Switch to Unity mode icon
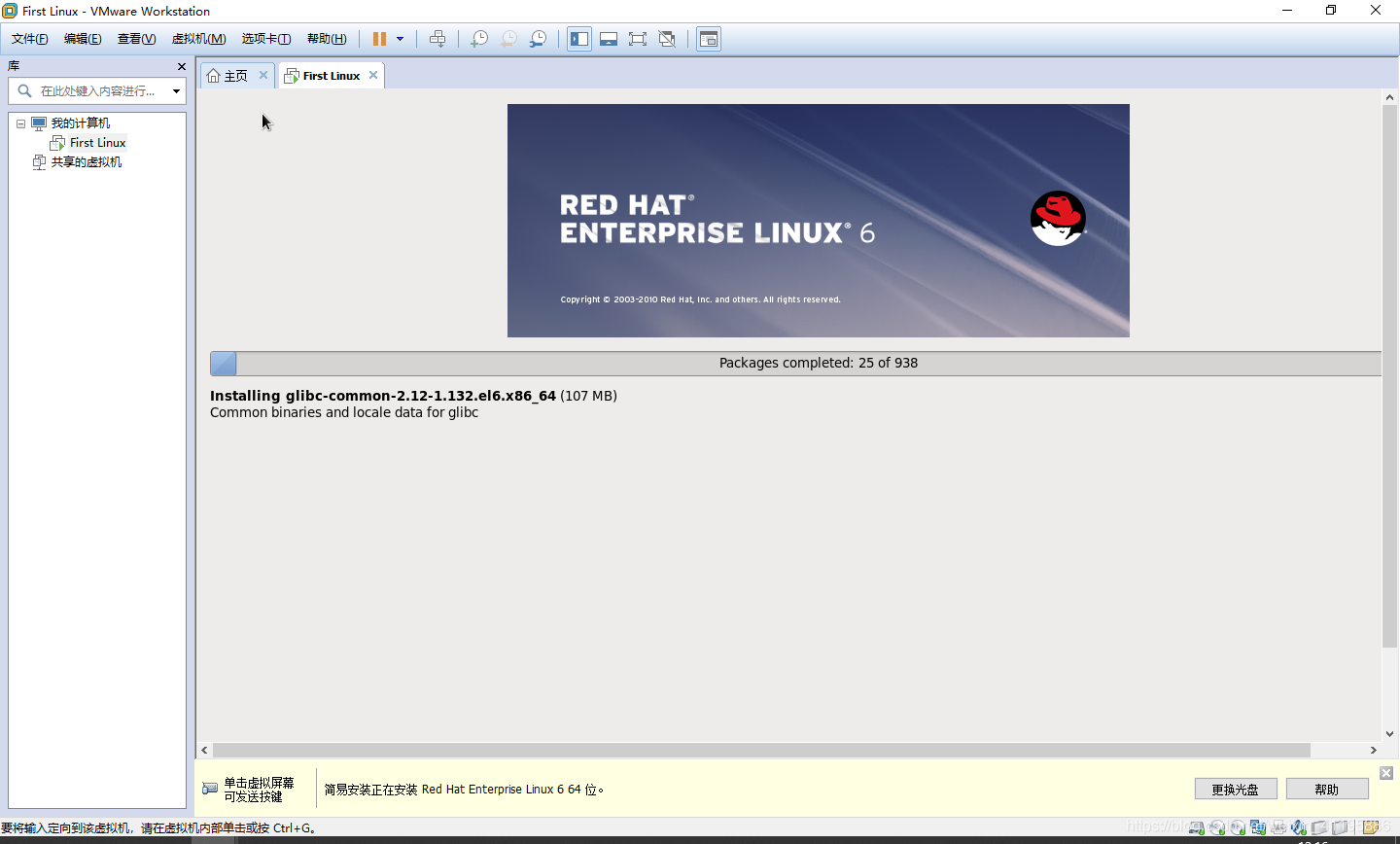Screen dimensions: 1400x844 click(x=667, y=39)
